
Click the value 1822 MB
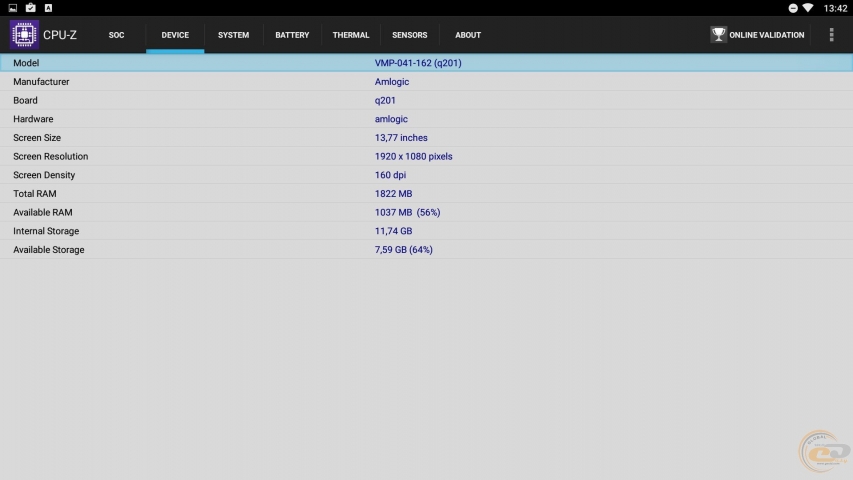click(393, 194)
